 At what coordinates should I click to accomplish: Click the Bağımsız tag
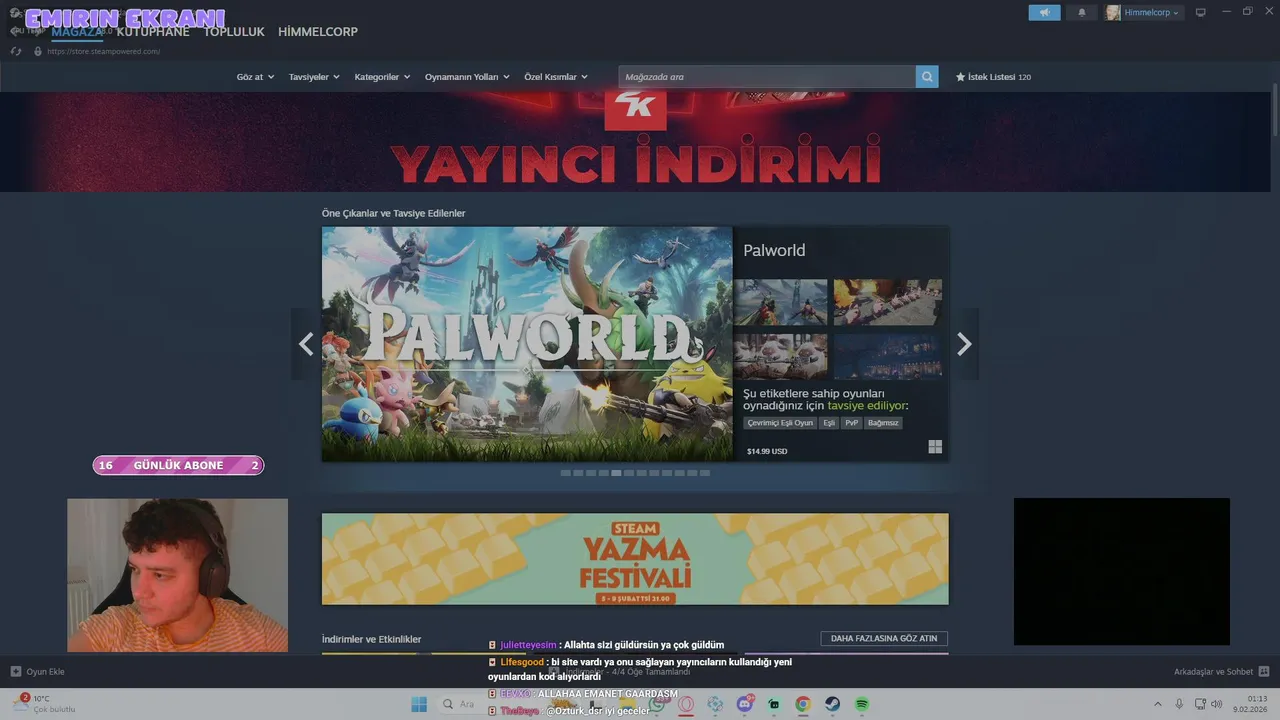[x=884, y=423]
